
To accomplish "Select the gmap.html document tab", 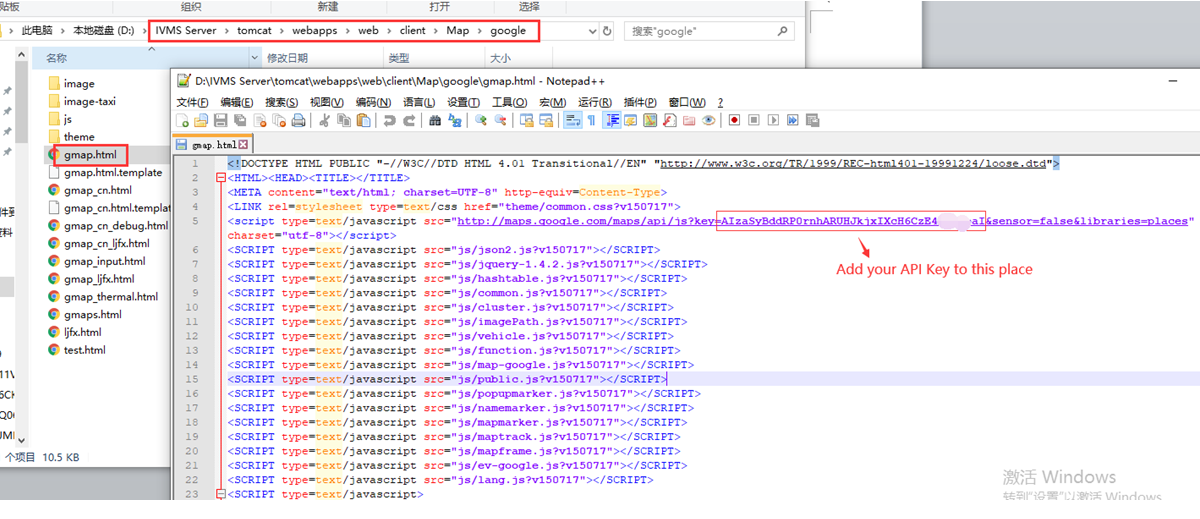I will pyautogui.click(x=212, y=145).
